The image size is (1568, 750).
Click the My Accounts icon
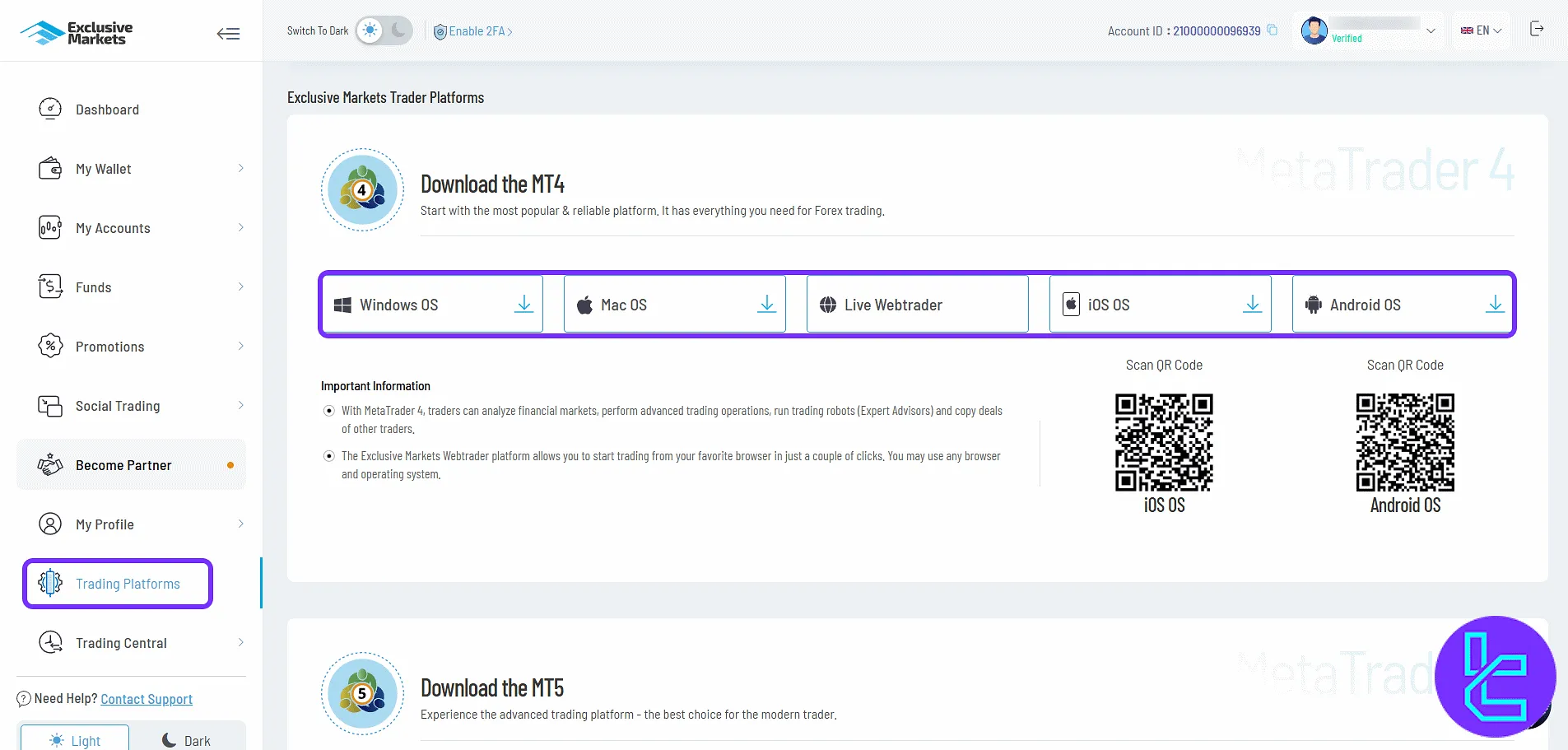coord(50,228)
